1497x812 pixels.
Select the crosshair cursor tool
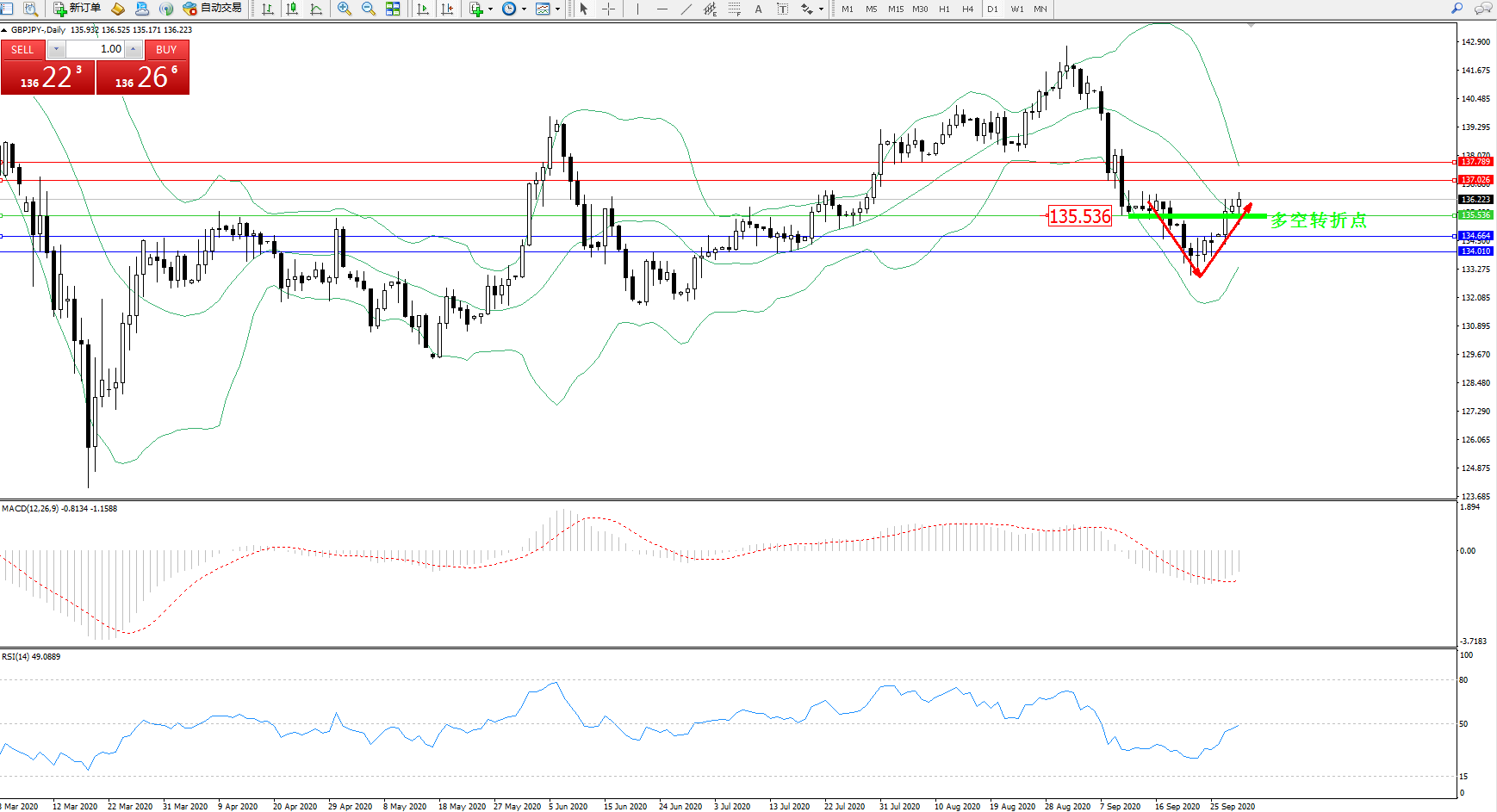(608, 9)
